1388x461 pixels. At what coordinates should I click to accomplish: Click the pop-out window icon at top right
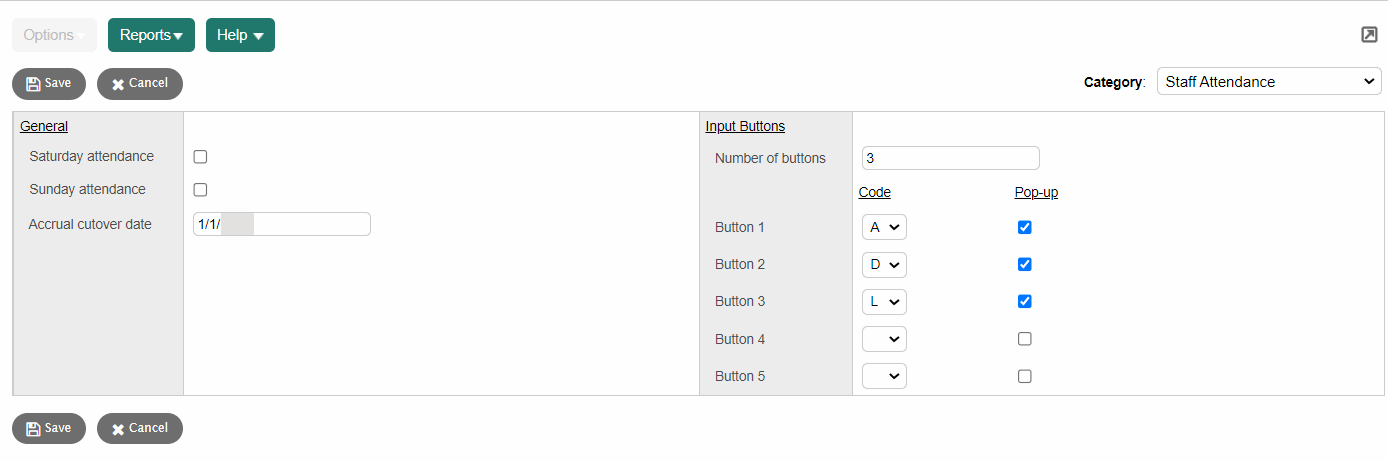(1369, 35)
